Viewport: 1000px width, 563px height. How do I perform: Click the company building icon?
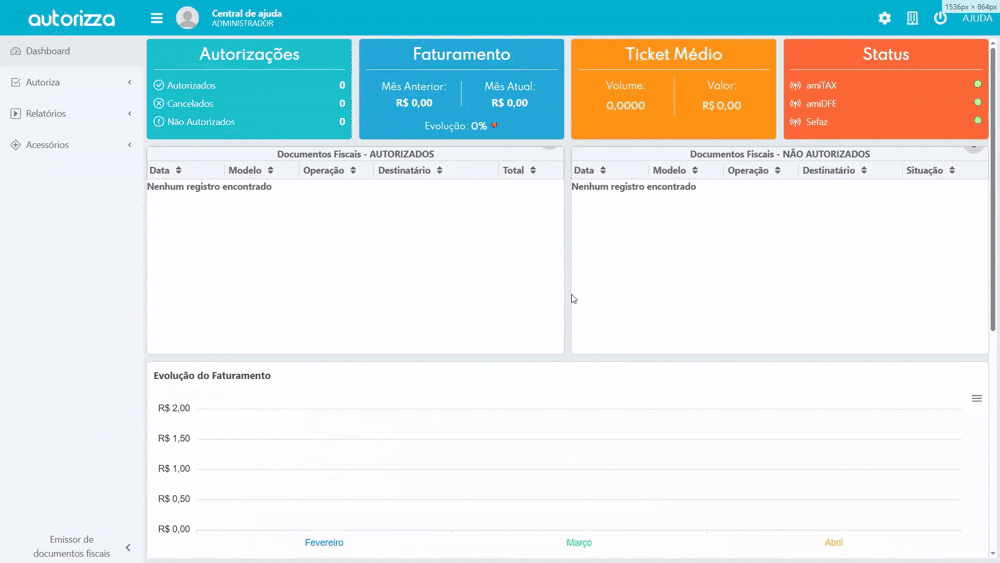912,18
